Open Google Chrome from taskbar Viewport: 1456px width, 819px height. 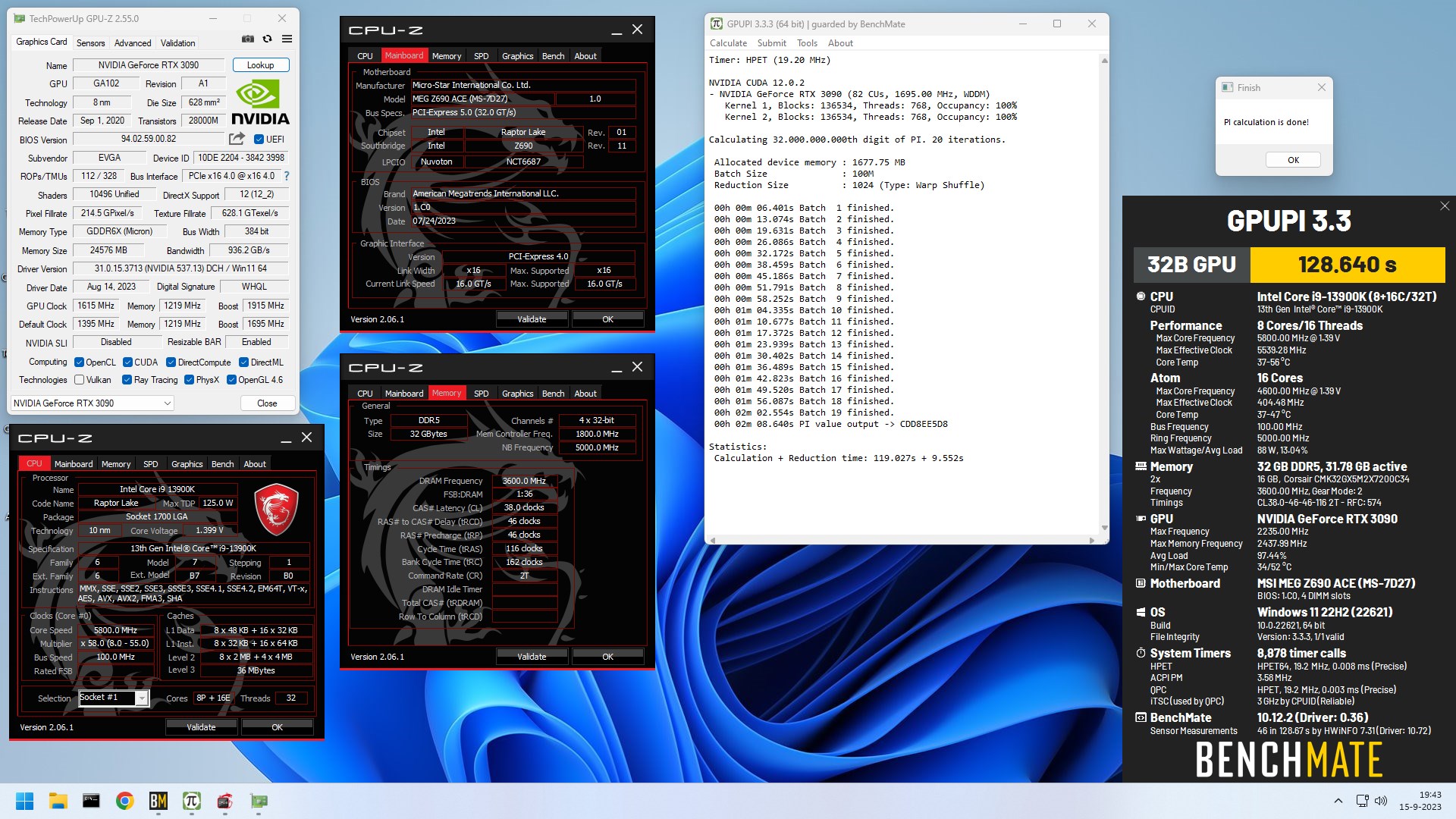[124, 801]
